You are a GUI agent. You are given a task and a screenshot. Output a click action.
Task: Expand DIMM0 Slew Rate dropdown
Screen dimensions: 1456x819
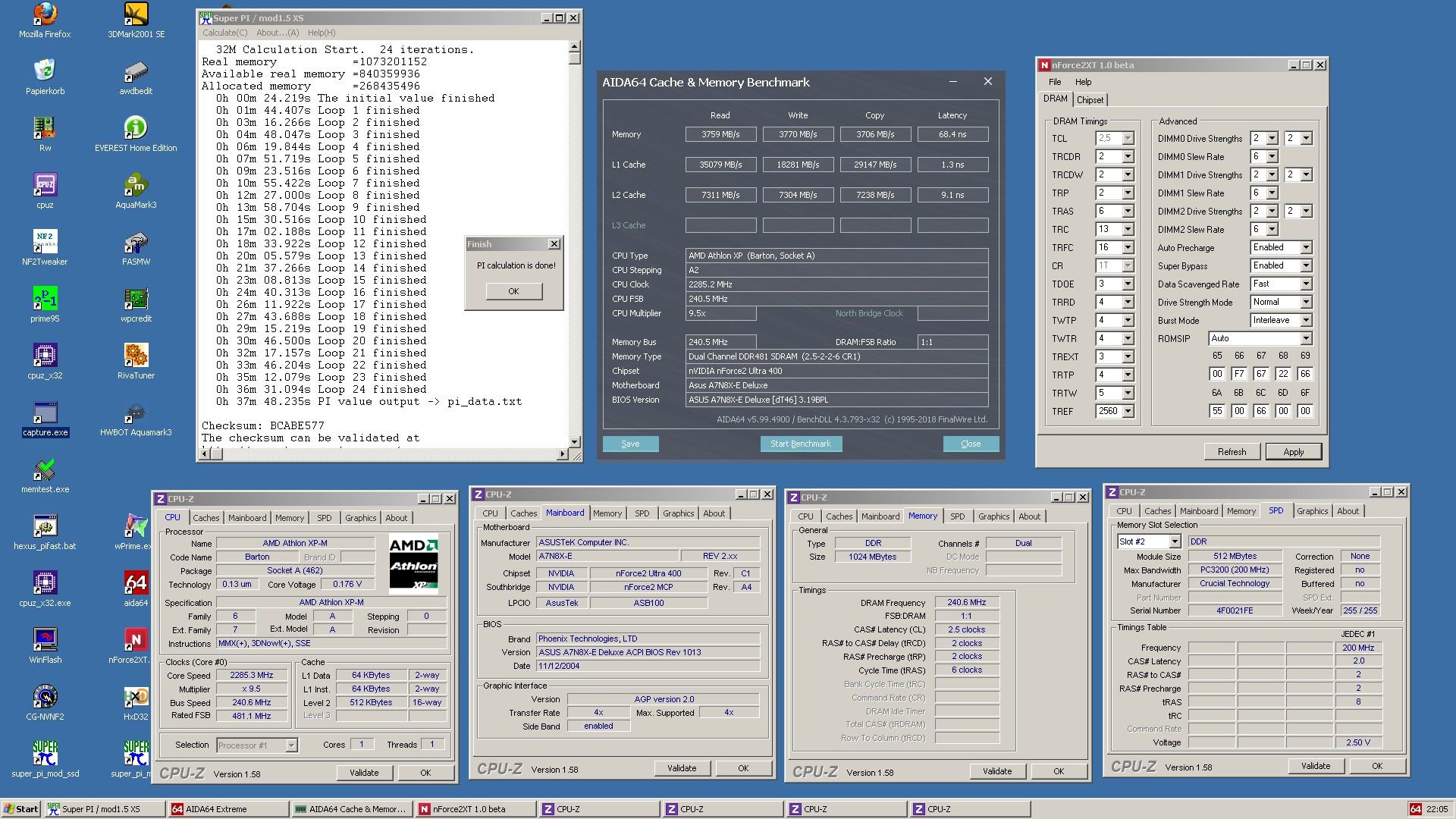1272,156
